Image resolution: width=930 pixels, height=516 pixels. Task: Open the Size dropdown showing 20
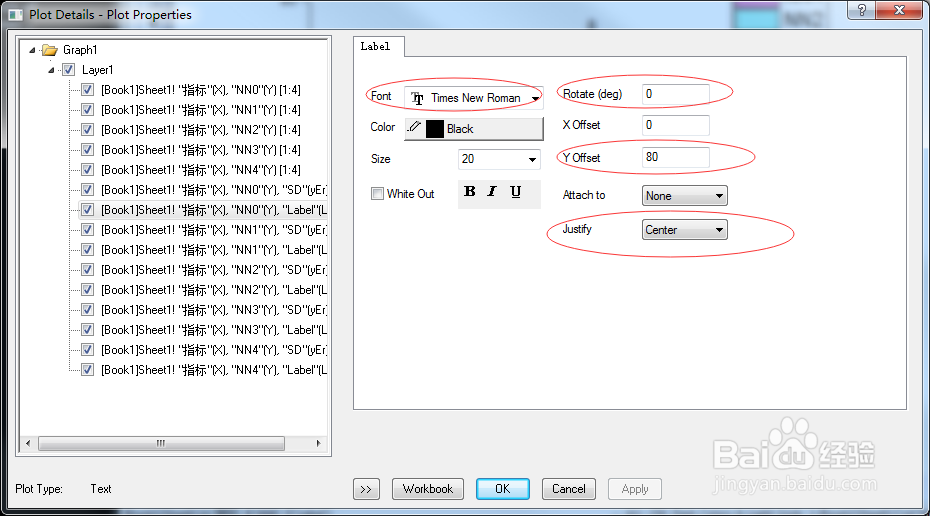(x=499, y=159)
